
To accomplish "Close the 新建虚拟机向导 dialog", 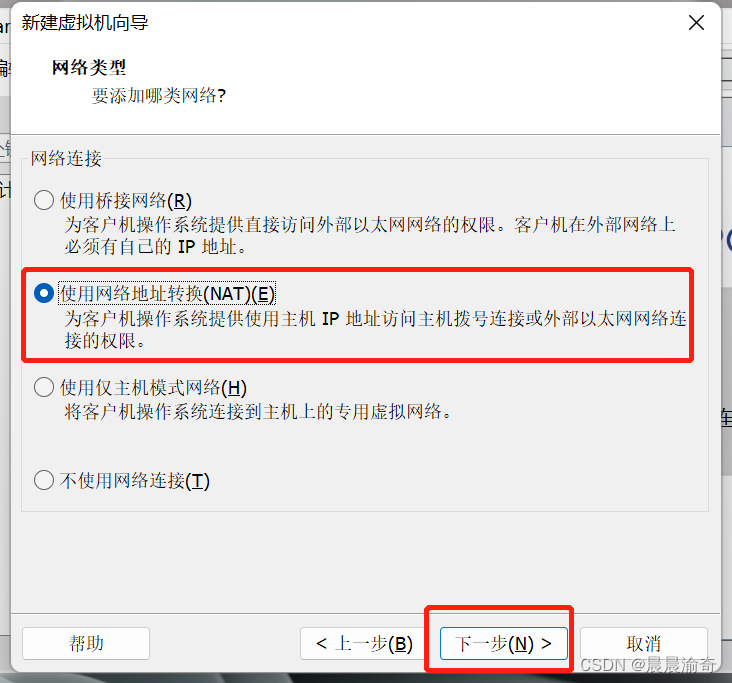I will (x=696, y=22).
